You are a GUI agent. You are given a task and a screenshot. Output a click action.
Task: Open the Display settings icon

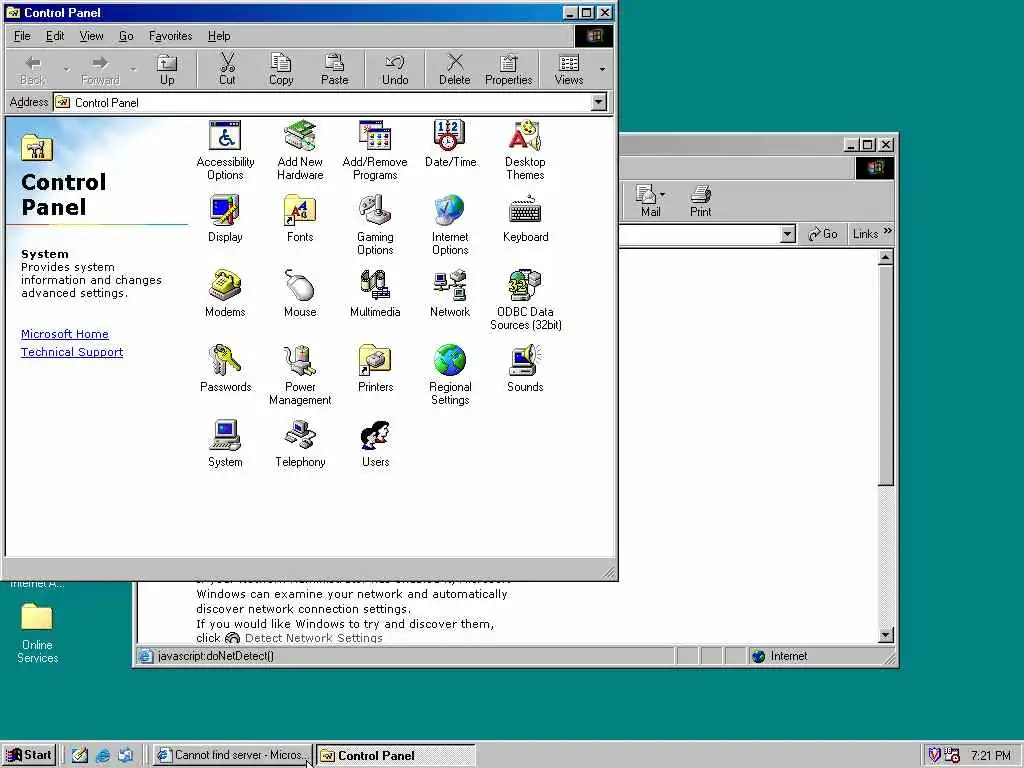point(225,219)
